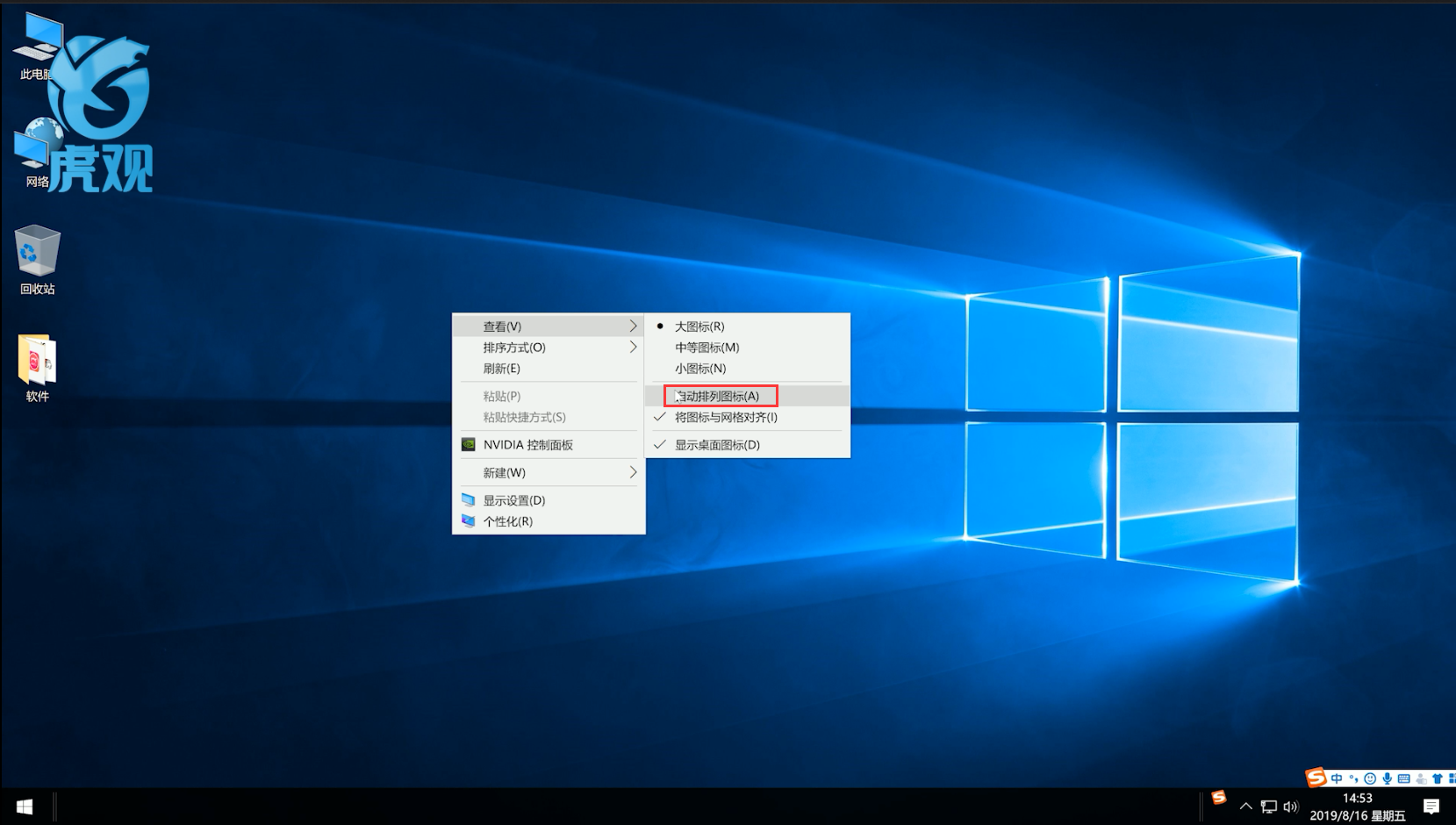Click the 个性化 icon in menu
Screen dimensions: 1456x825
(x=469, y=521)
